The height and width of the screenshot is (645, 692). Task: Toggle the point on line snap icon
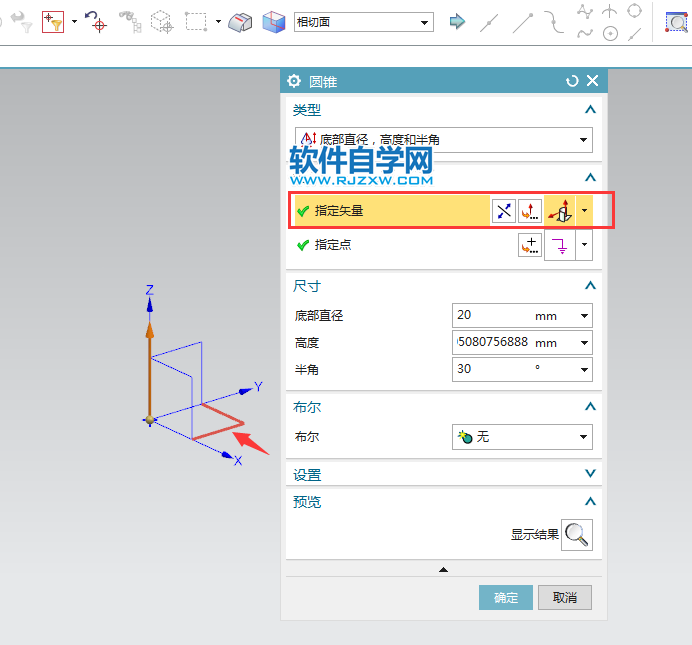(x=635, y=34)
